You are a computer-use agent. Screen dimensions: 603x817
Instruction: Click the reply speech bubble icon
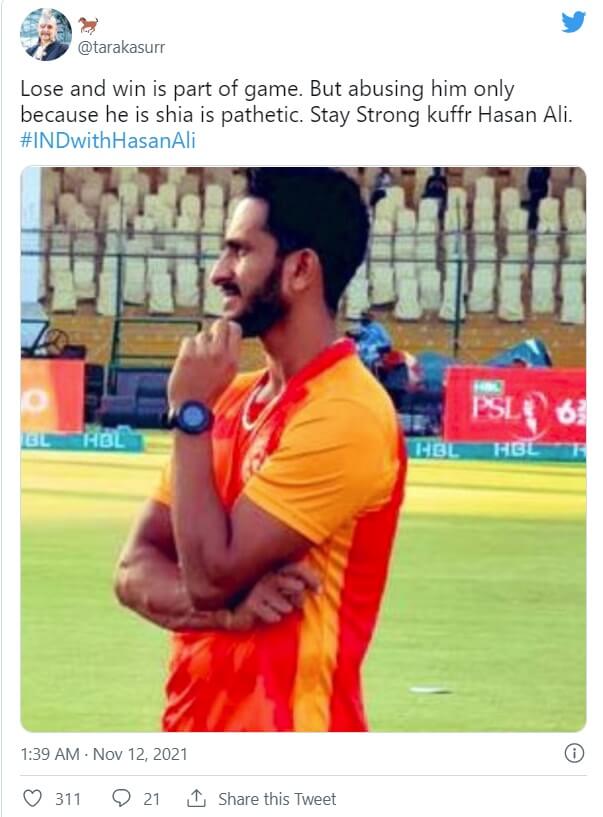(121, 798)
